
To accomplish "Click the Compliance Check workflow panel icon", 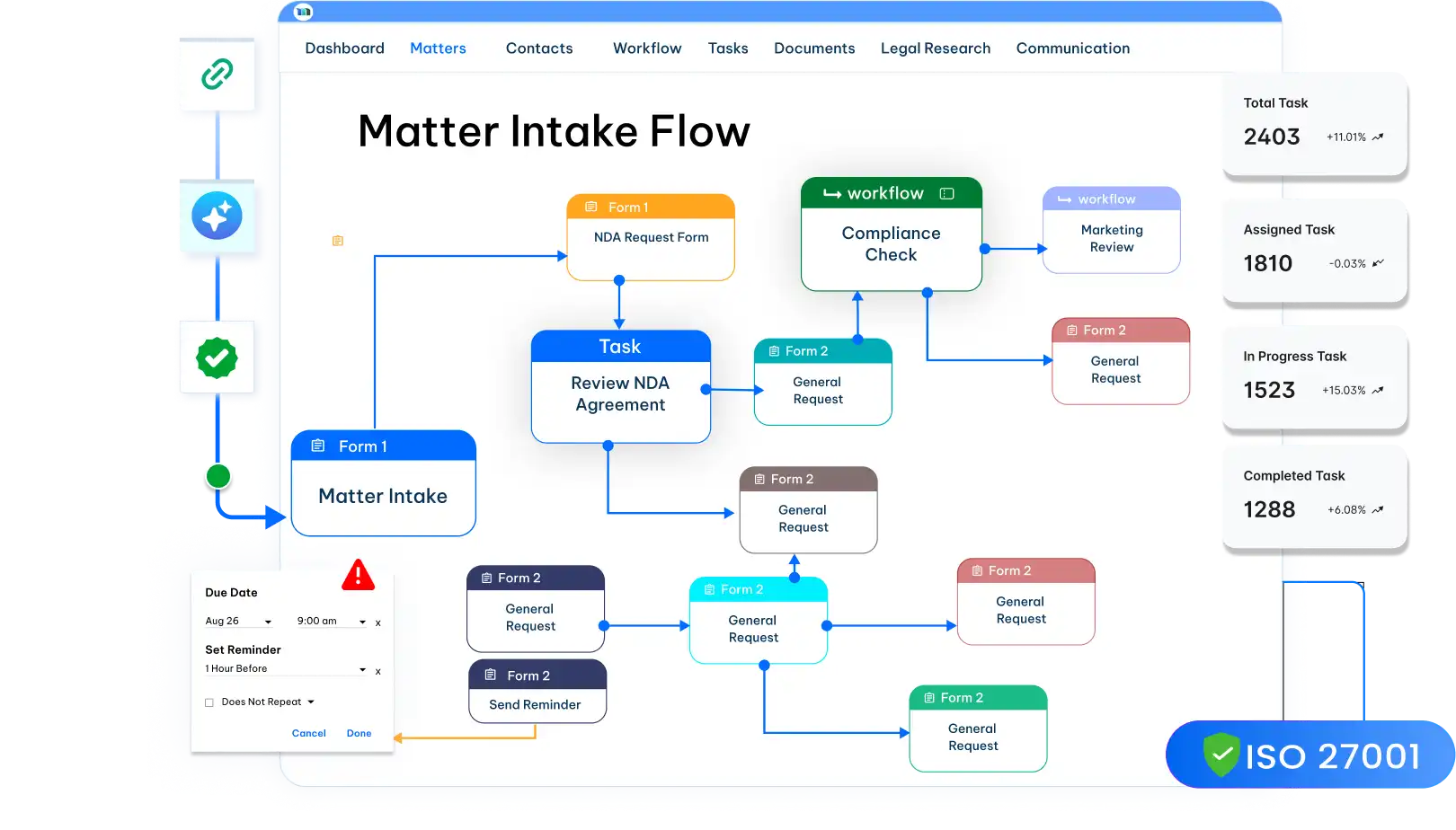I will [x=946, y=193].
